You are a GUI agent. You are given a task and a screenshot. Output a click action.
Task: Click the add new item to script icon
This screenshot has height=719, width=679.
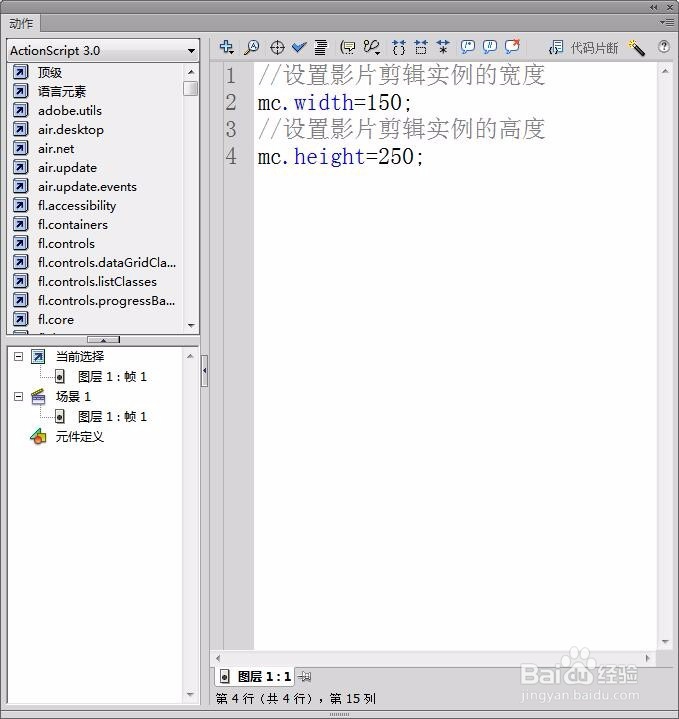[226, 47]
